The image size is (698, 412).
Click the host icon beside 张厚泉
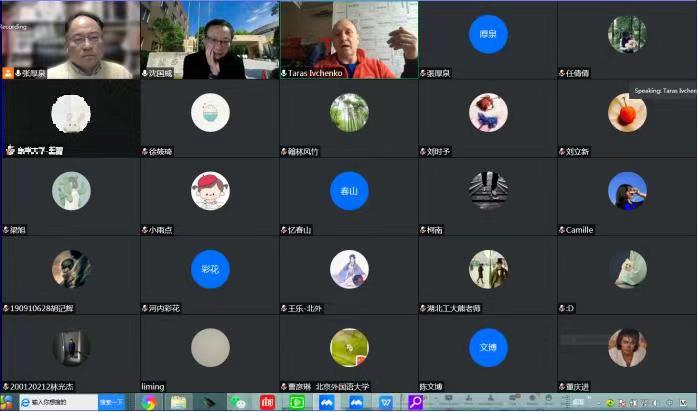7,73
